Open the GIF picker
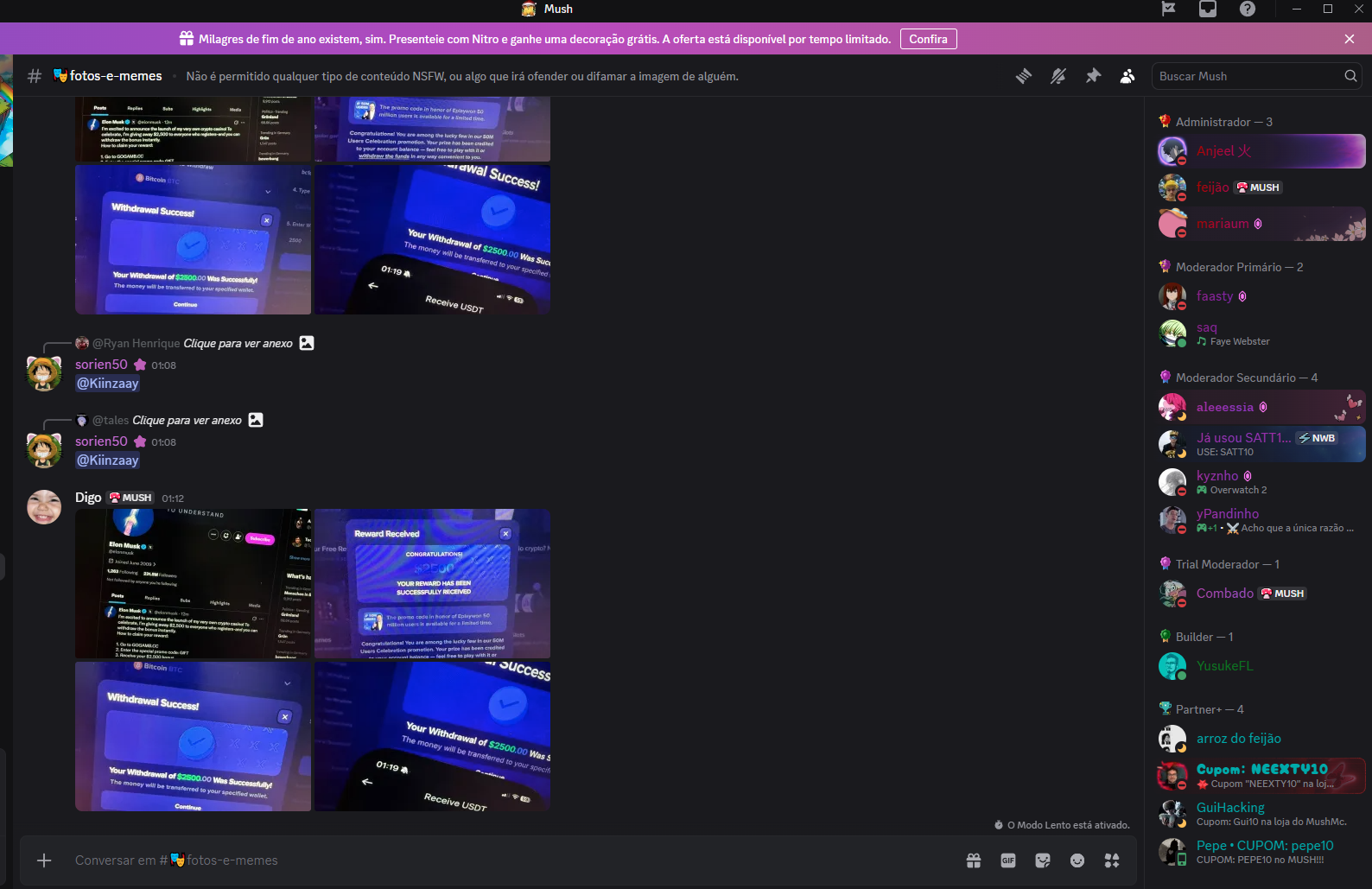Viewport: 1372px width, 889px height. pyautogui.click(x=1008, y=860)
